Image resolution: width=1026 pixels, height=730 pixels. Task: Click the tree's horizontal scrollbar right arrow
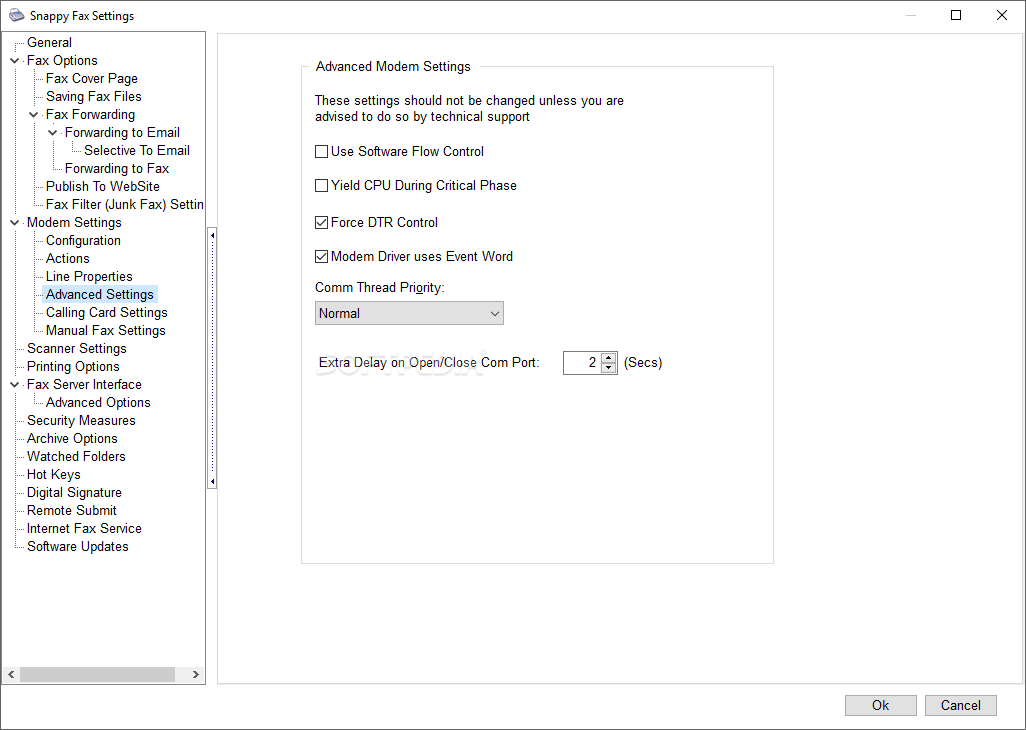click(x=196, y=674)
